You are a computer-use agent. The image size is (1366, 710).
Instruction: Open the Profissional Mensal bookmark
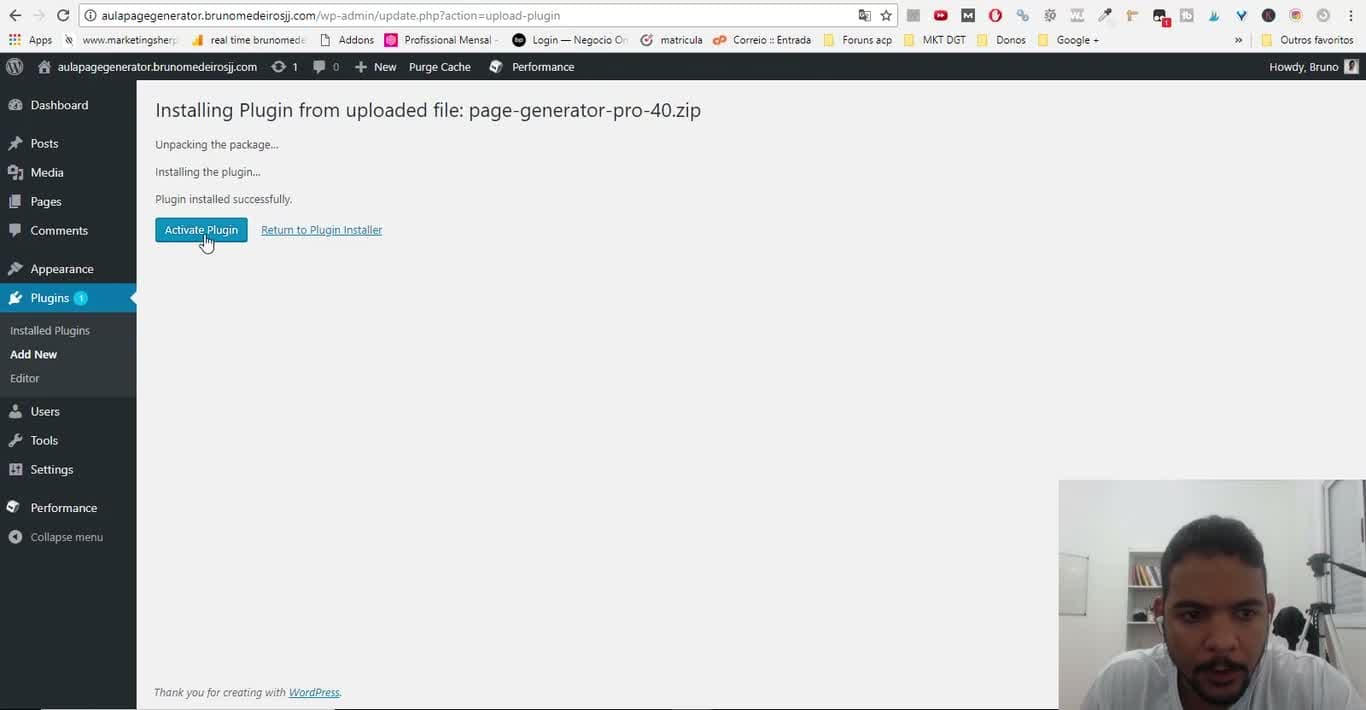coord(441,40)
